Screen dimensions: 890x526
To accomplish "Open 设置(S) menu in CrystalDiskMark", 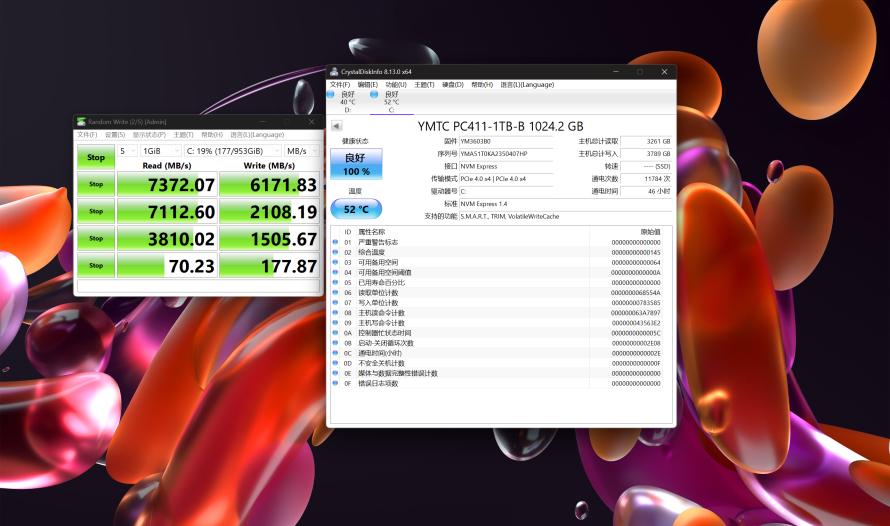I will [115, 135].
